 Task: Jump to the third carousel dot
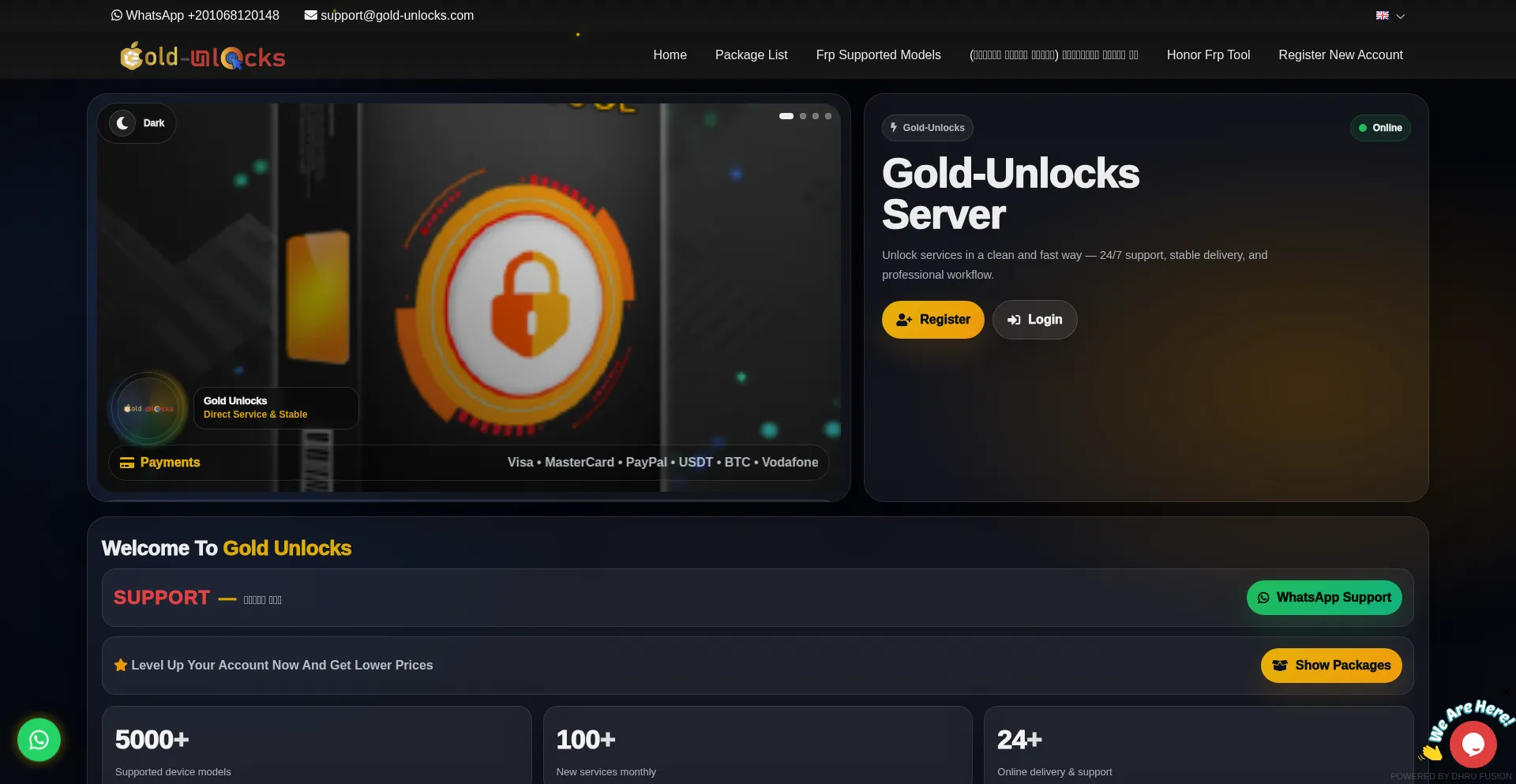pos(816,116)
